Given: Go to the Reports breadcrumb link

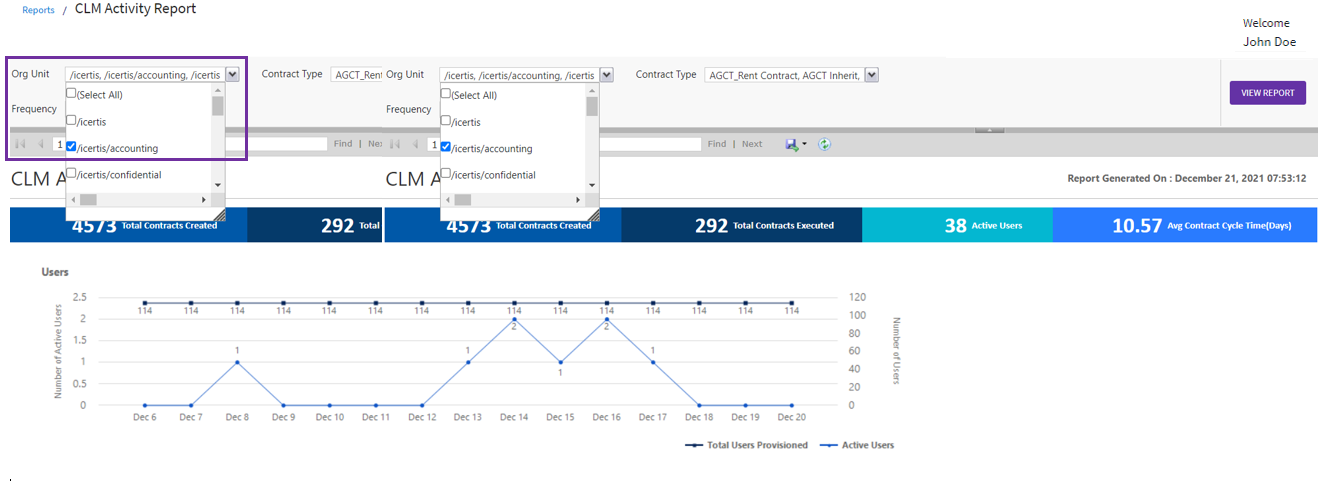Looking at the screenshot, I should (38, 10).
